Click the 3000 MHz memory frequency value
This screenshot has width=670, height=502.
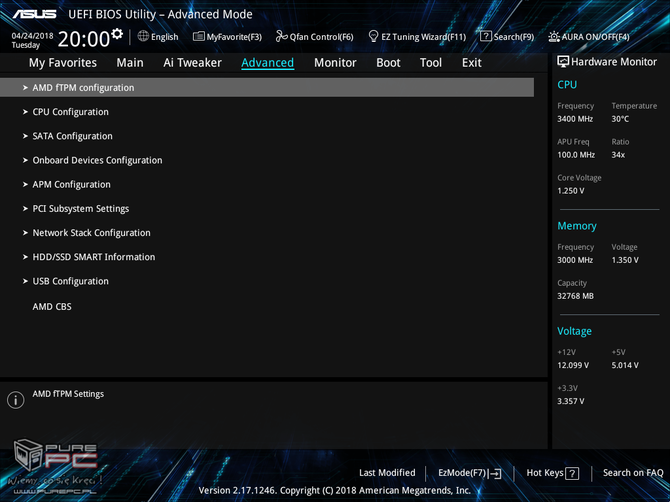coord(575,260)
